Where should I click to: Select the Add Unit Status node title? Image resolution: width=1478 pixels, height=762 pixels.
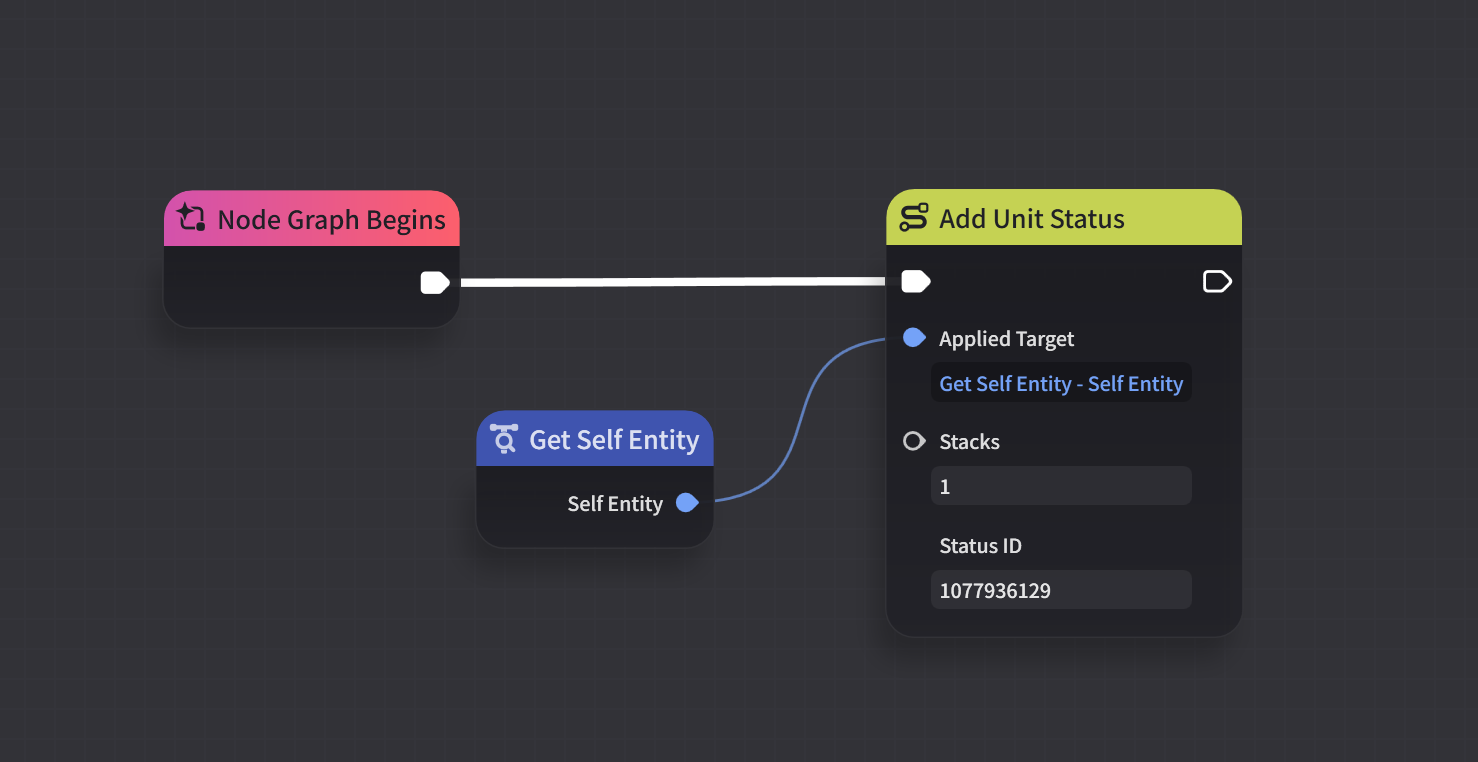pos(1032,219)
